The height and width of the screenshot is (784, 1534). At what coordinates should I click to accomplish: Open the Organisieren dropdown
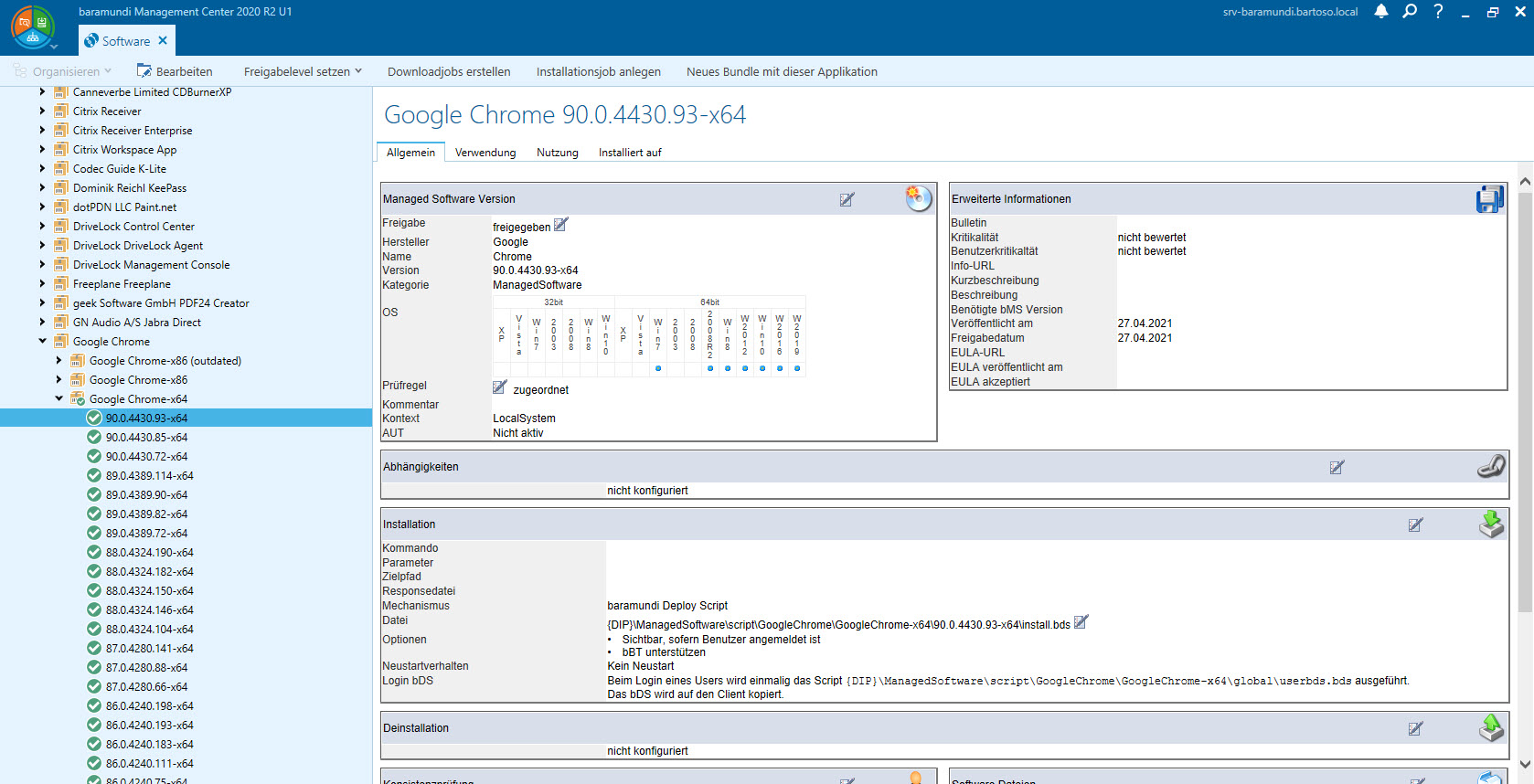(61, 71)
